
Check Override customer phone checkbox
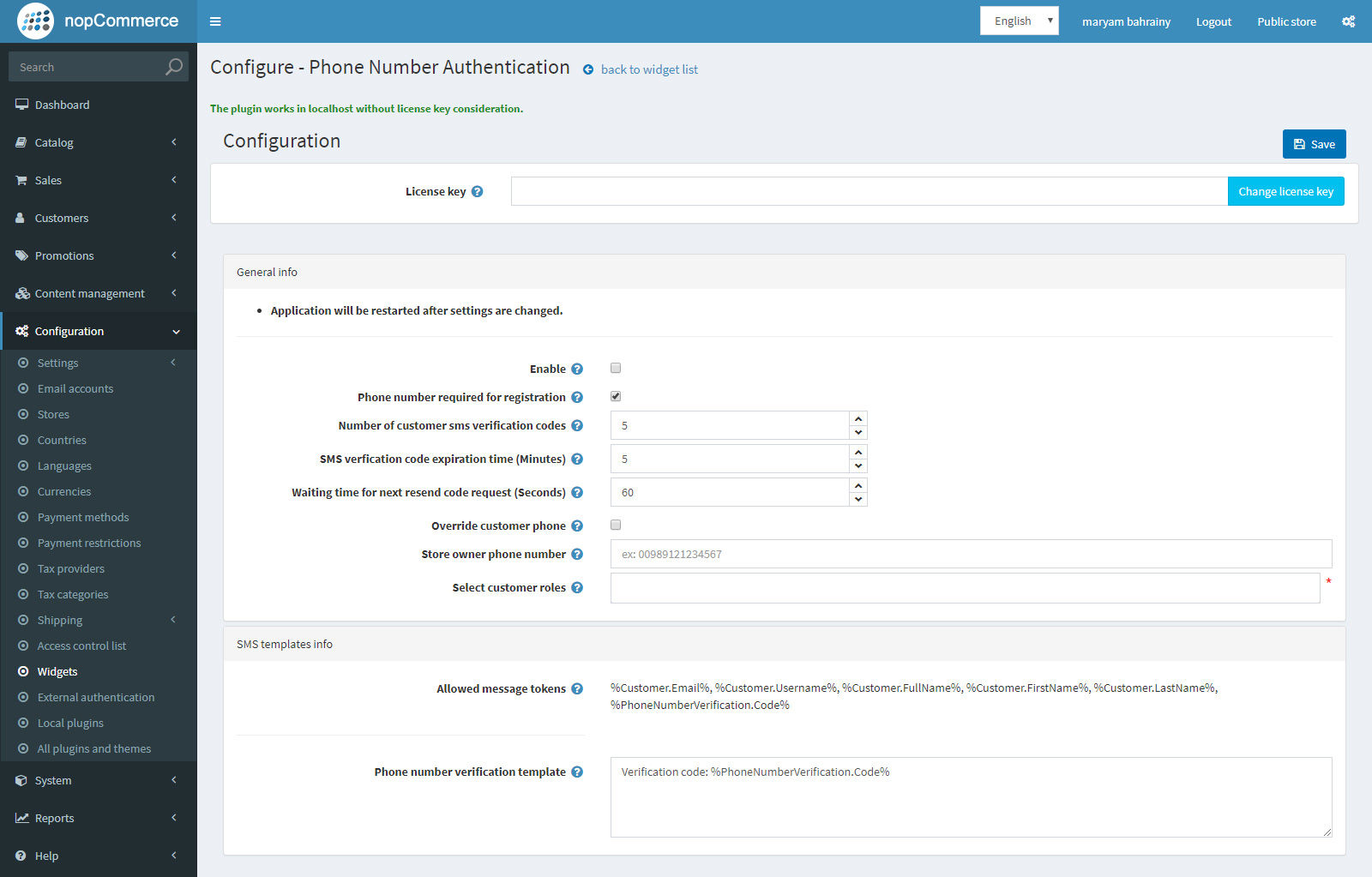(616, 525)
